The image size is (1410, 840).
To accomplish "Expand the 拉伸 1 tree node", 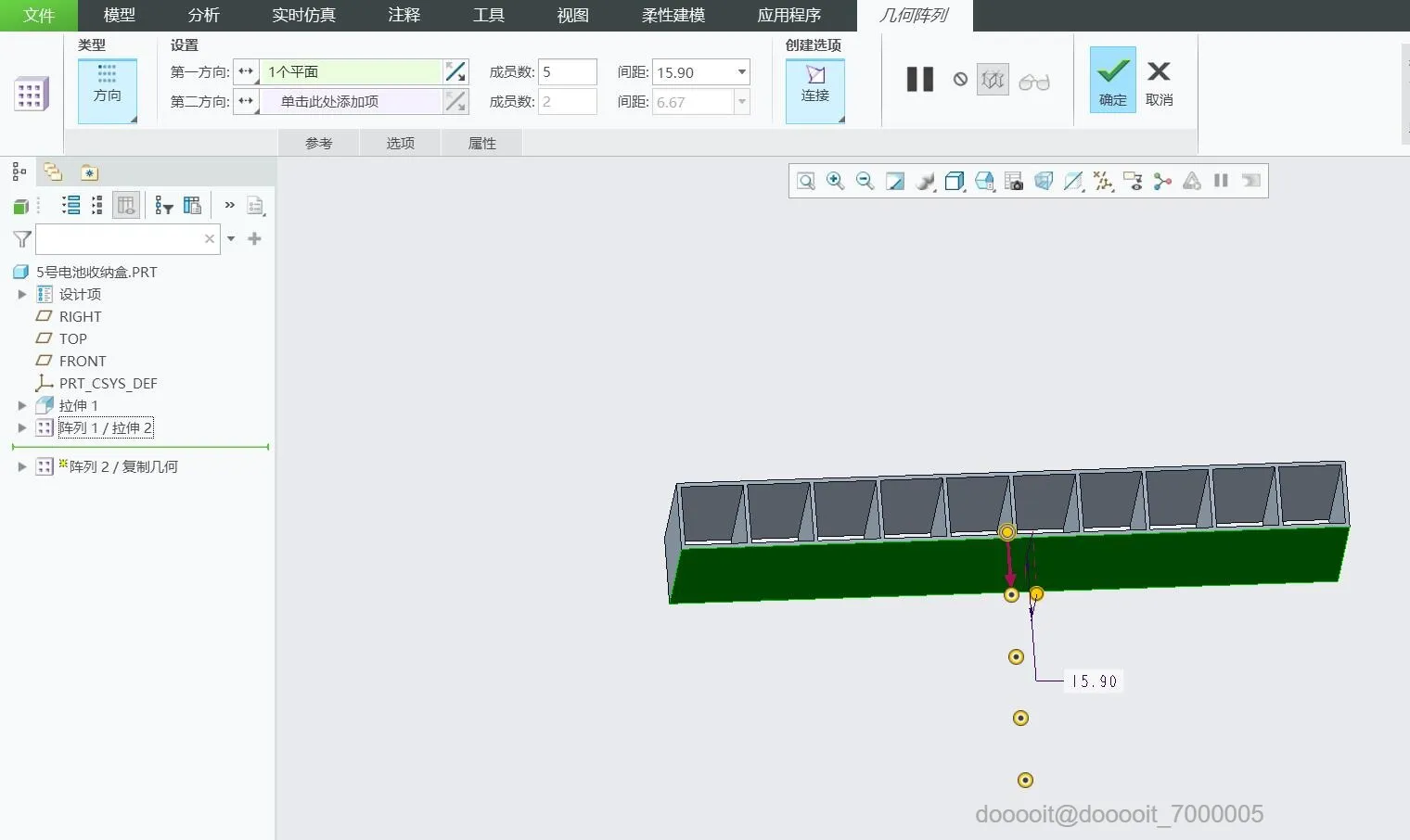I will [x=22, y=405].
